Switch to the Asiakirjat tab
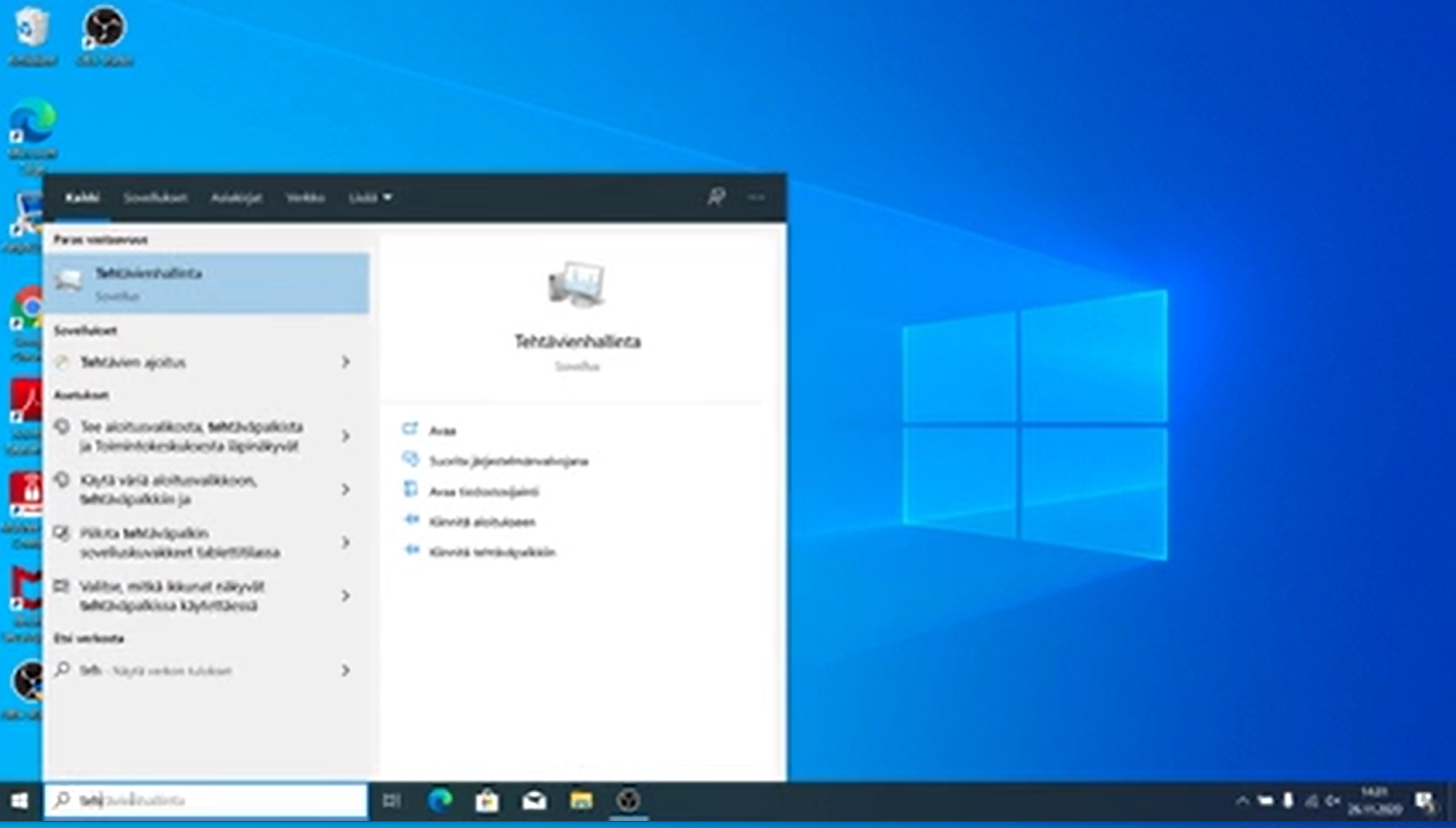This screenshot has width=1456, height=828. [x=236, y=197]
